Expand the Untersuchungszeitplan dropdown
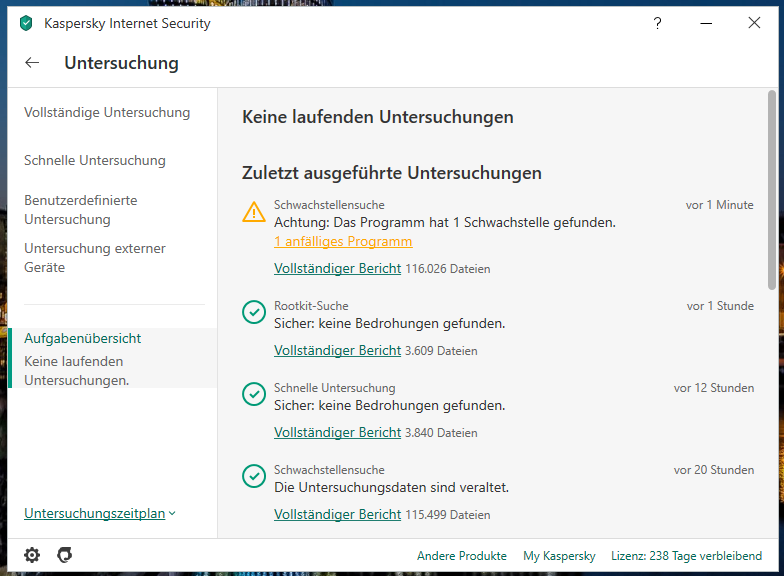 [99, 514]
